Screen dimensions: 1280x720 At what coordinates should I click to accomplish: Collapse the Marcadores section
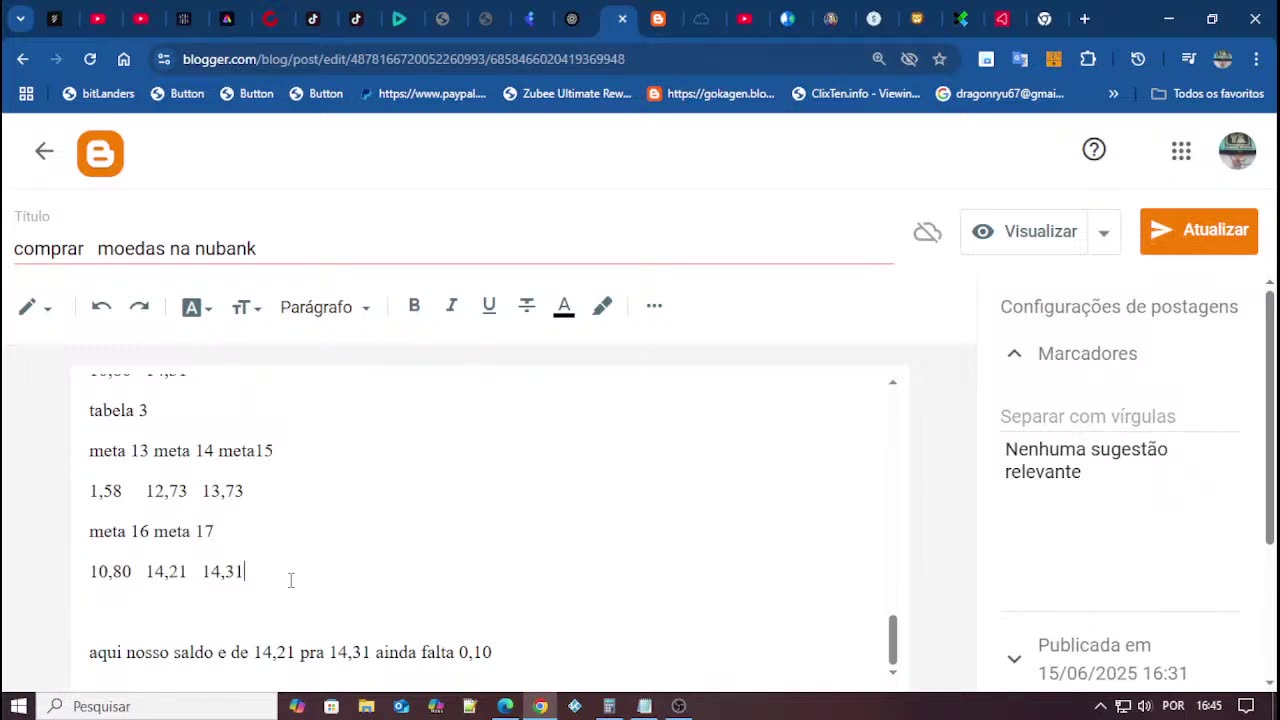tap(1014, 354)
